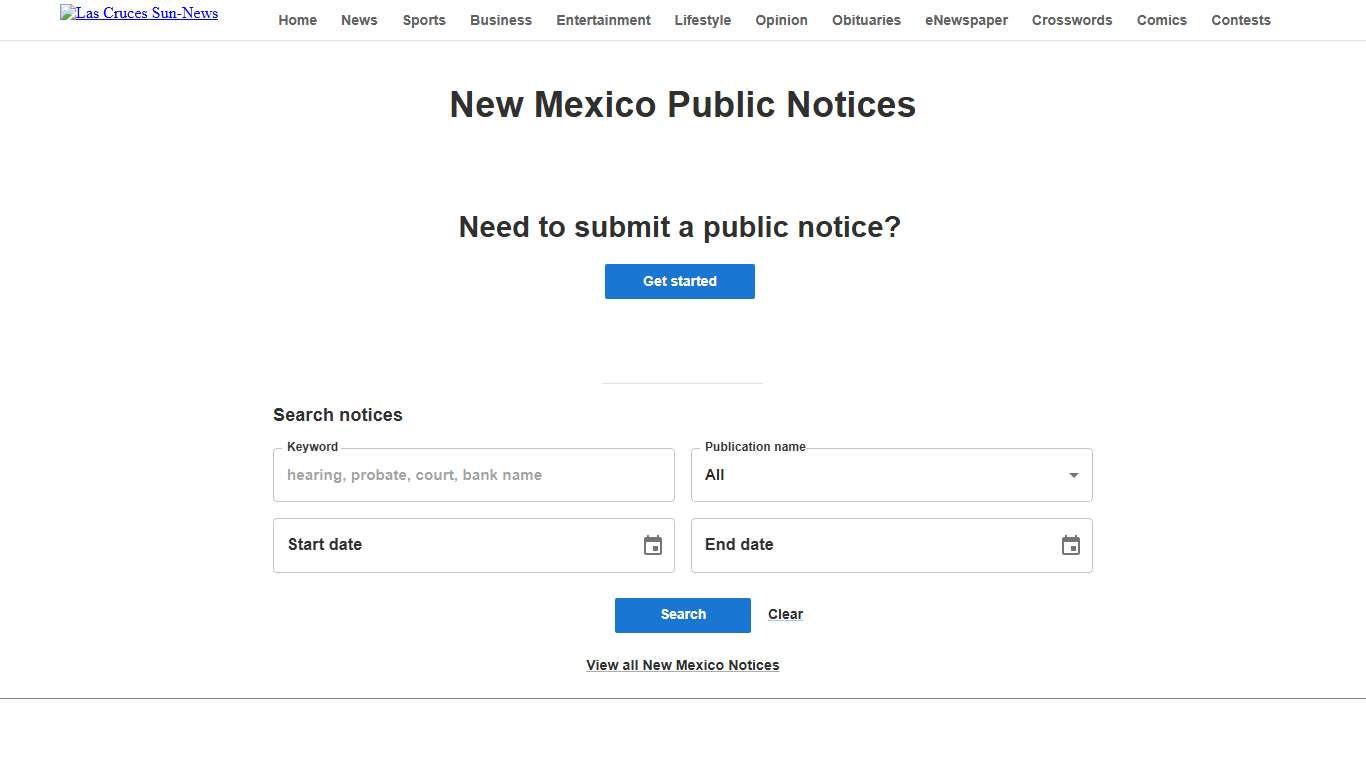Viewport: 1366px width, 768px height.
Task: Click inside the Keyword search field
Action: click(473, 475)
